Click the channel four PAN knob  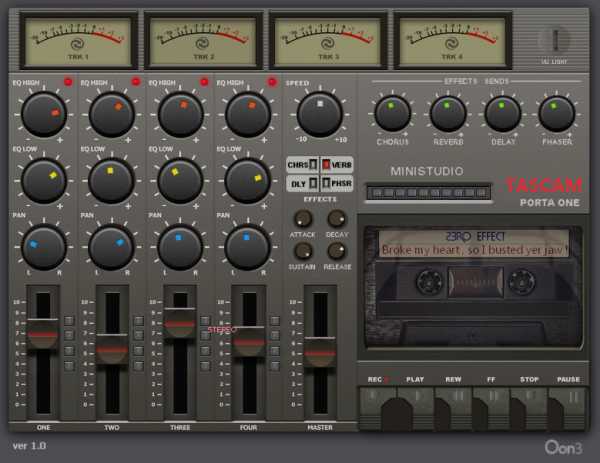coord(248,247)
